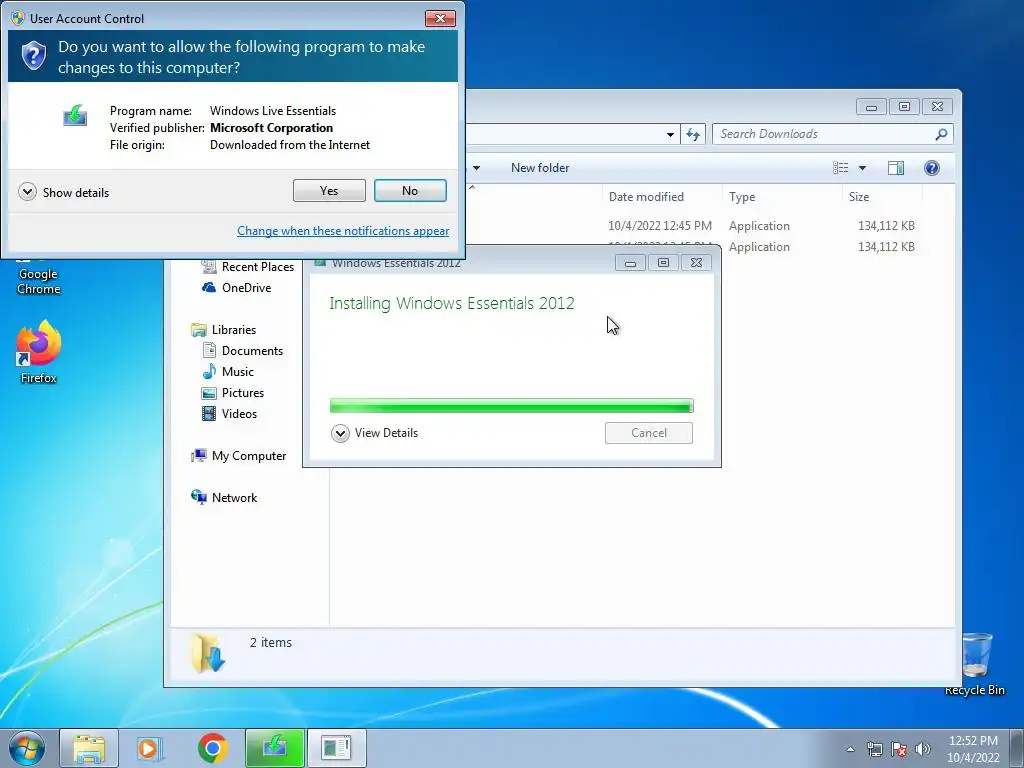The image size is (1024, 768).
Task: Open Videos library
Action: pos(239,413)
